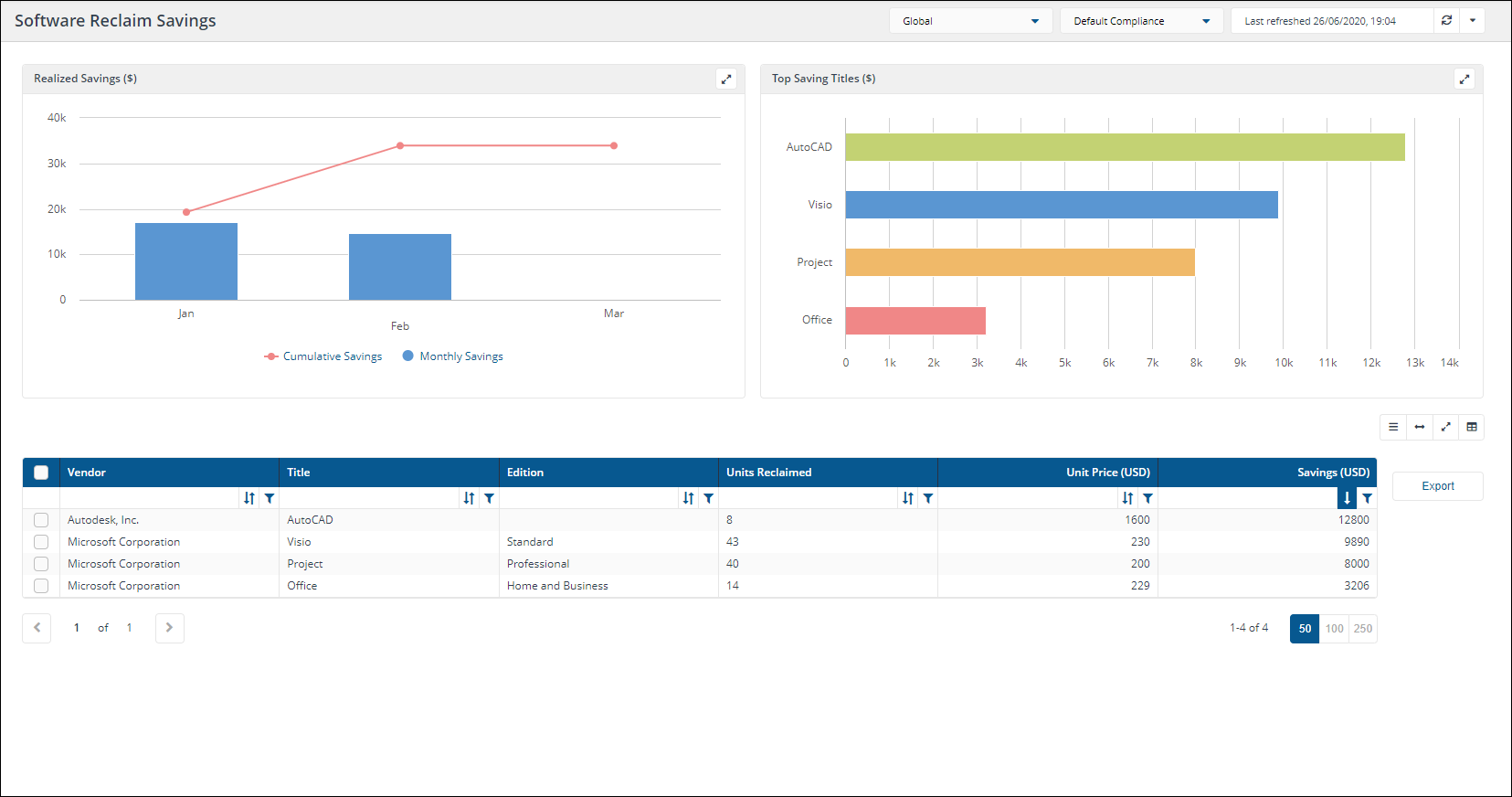Open the table column chooser grid icon
The height and width of the screenshot is (797, 1512).
[x=1471, y=427]
